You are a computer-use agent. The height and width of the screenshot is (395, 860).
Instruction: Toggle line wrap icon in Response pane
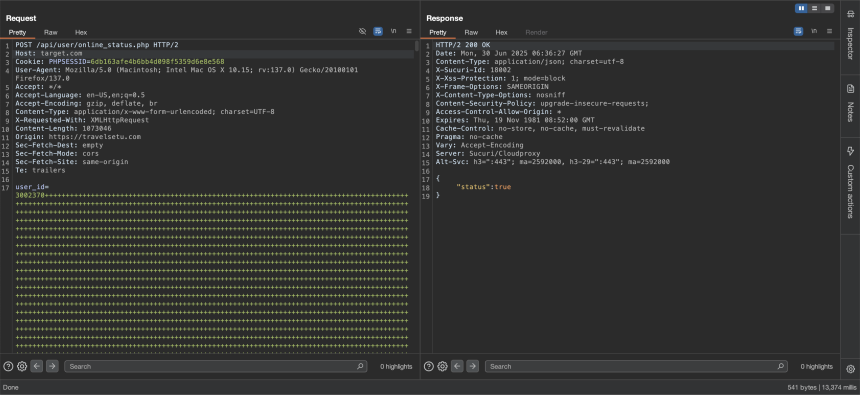798,32
